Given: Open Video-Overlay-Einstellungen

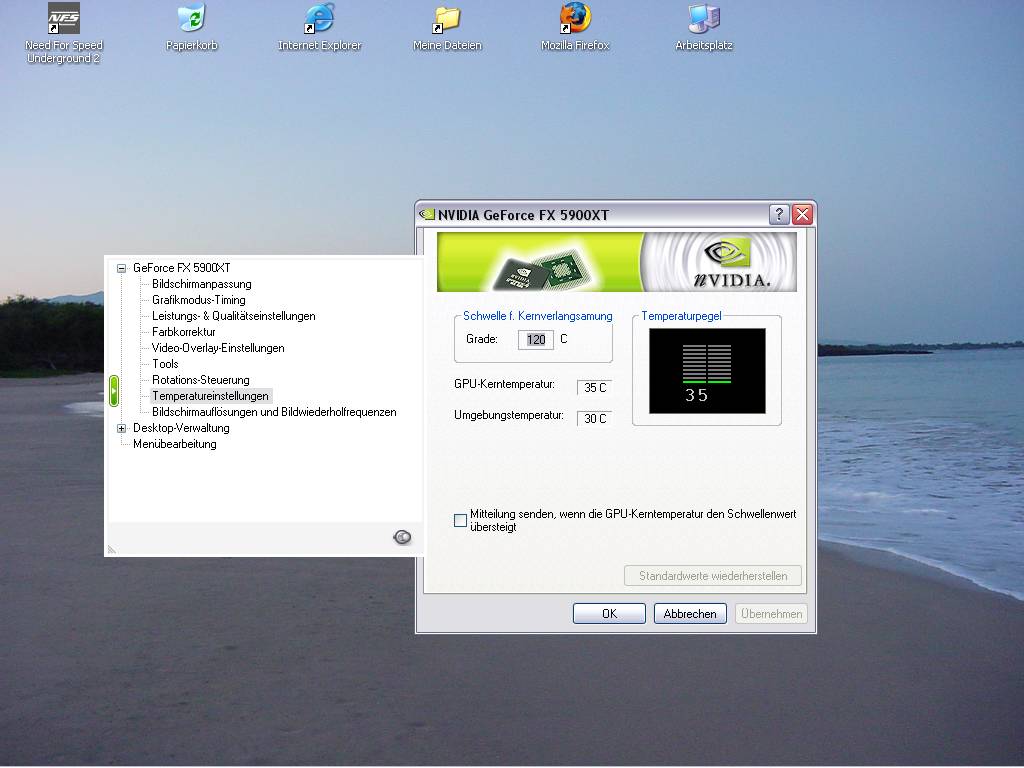Looking at the screenshot, I should pos(218,348).
